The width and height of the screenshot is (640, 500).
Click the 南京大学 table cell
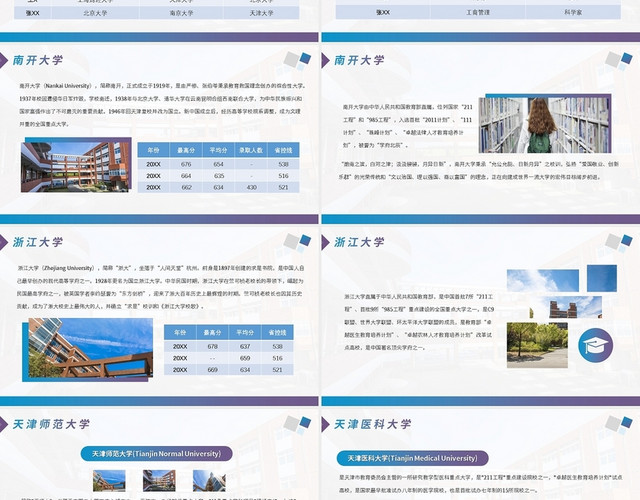[x=181, y=13]
